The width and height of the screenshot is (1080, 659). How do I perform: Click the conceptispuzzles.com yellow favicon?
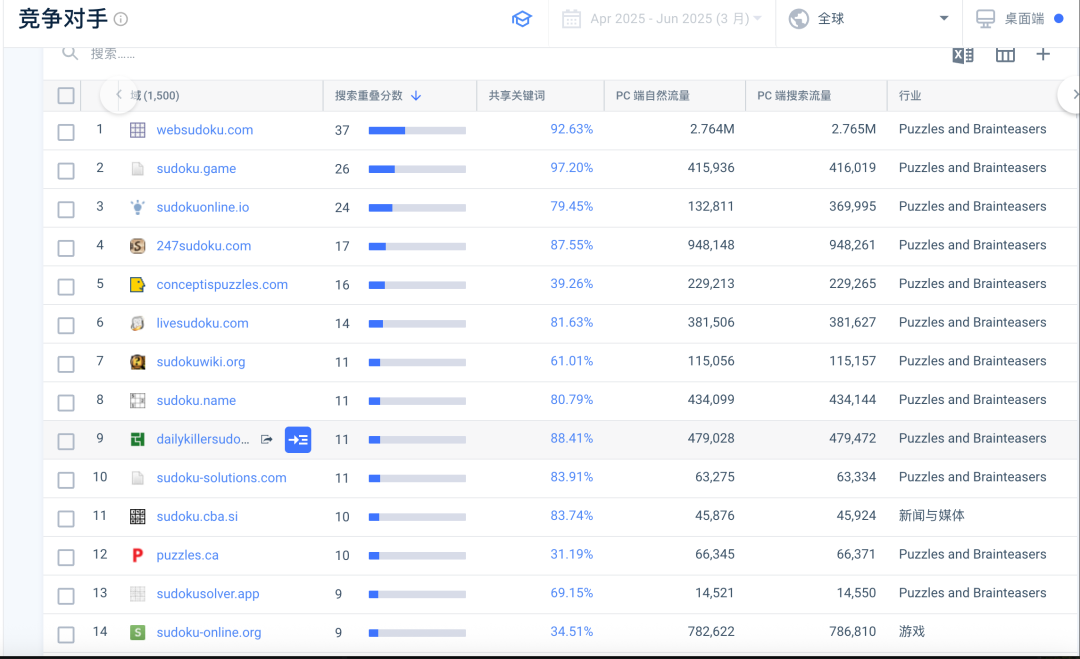138,284
